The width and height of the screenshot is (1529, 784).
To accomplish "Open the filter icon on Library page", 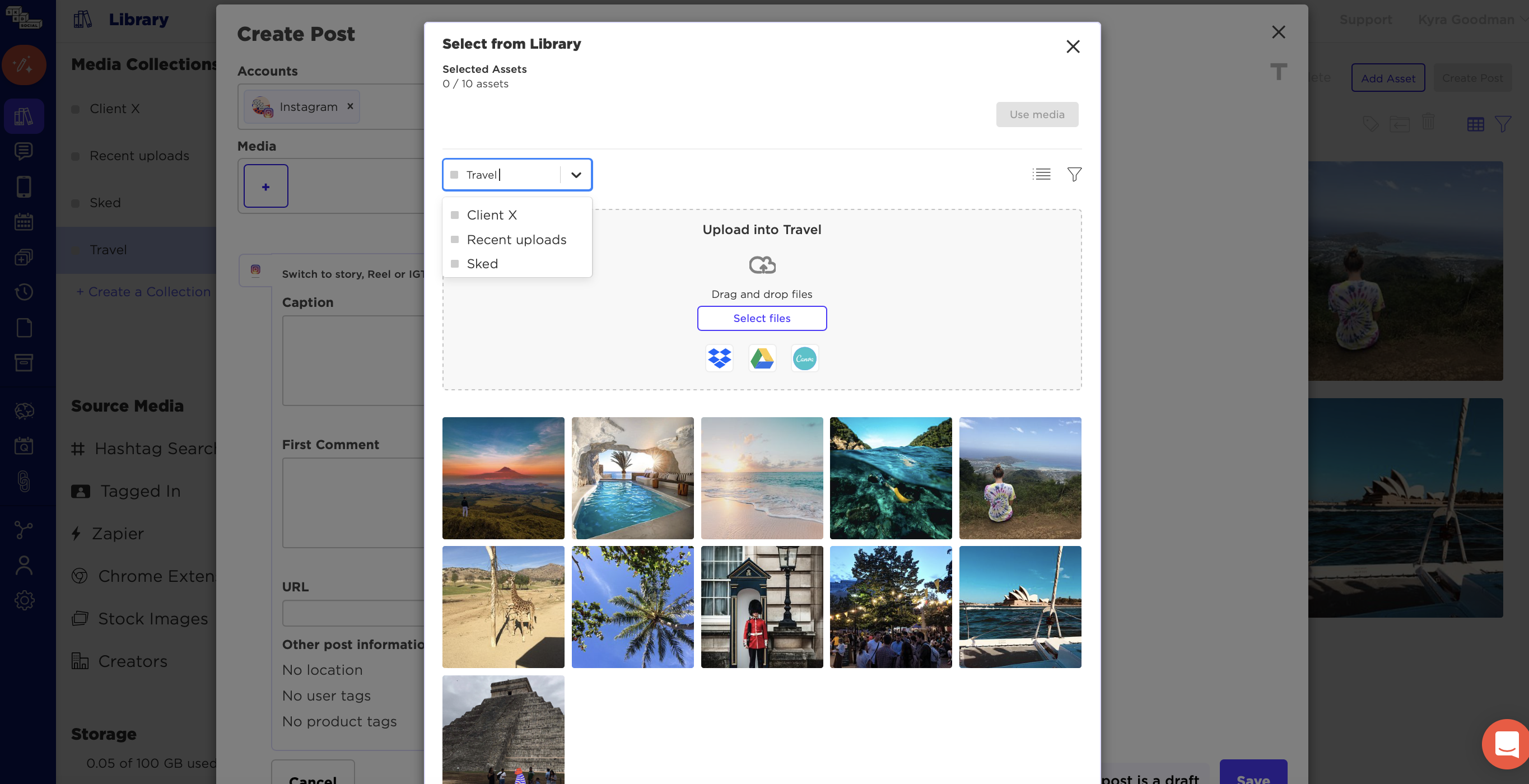I will click(1503, 124).
